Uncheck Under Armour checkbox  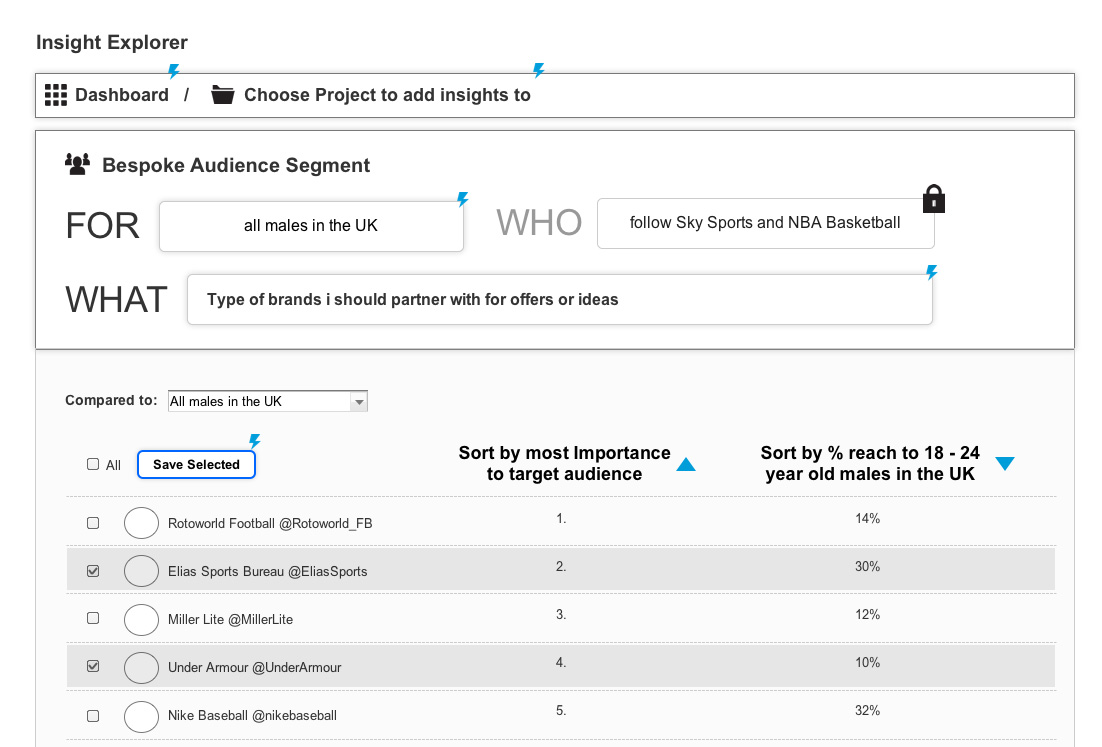(x=93, y=666)
